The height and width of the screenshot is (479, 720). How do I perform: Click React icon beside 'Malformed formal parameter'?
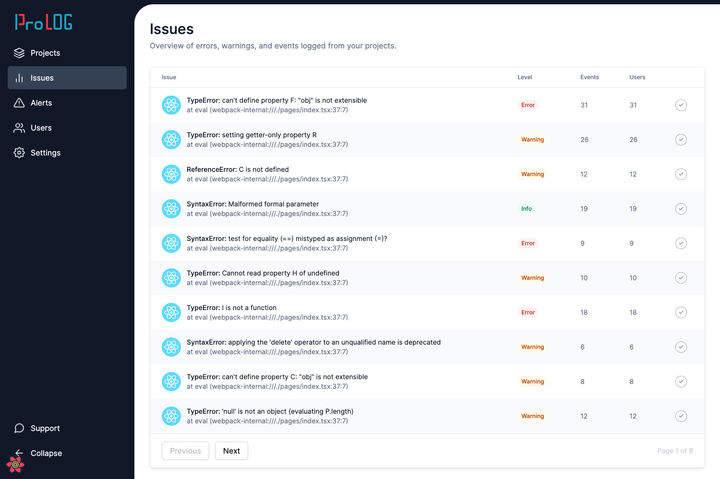pyautogui.click(x=171, y=208)
